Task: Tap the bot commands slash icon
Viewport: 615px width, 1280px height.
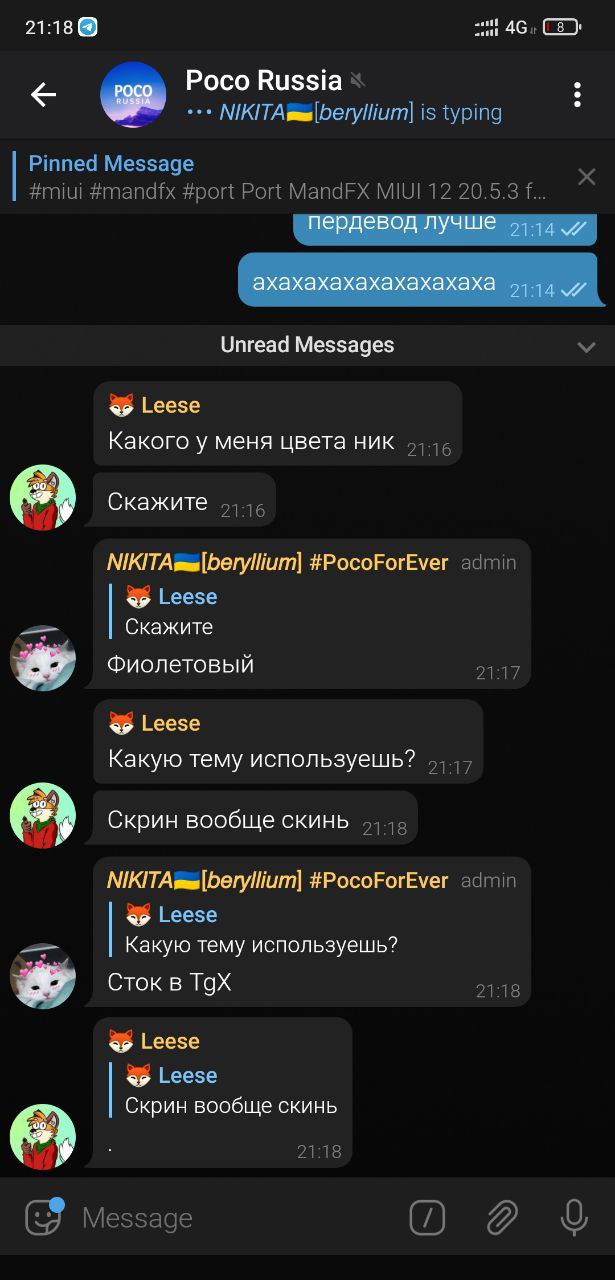Action: point(427,1218)
